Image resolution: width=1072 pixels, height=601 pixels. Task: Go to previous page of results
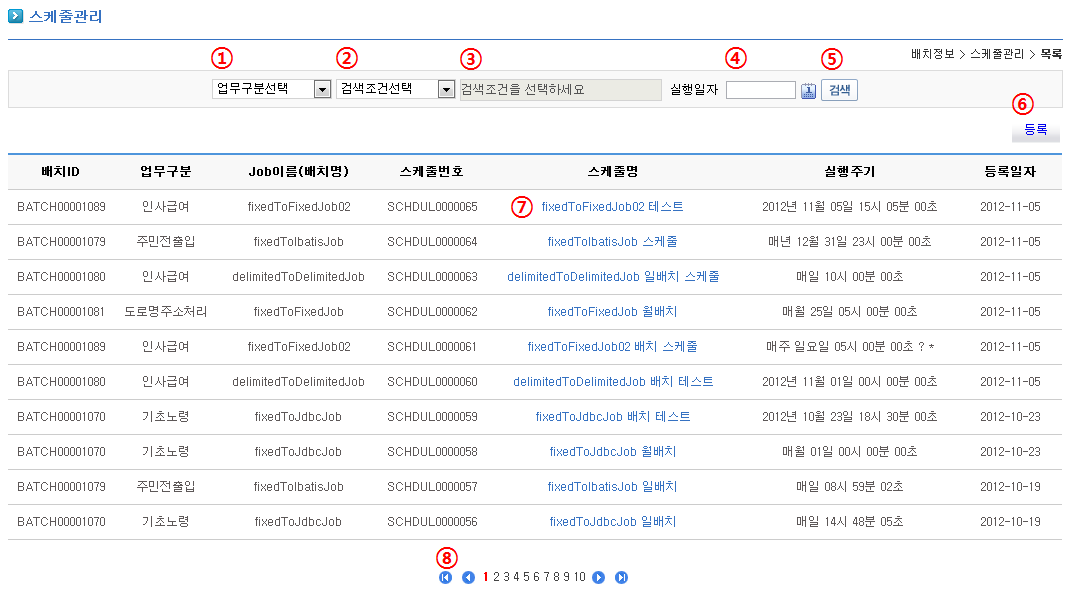[x=468, y=577]
